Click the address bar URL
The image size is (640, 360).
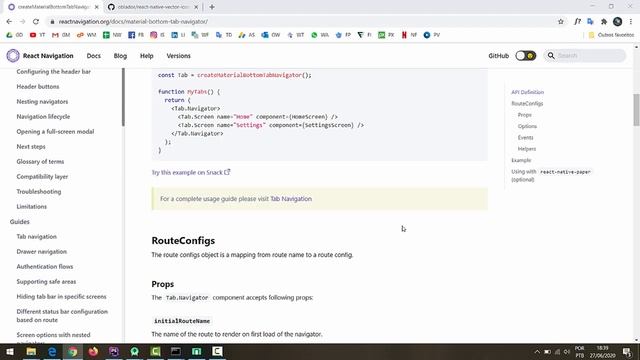pyautogui.click(x=133, y=22)
